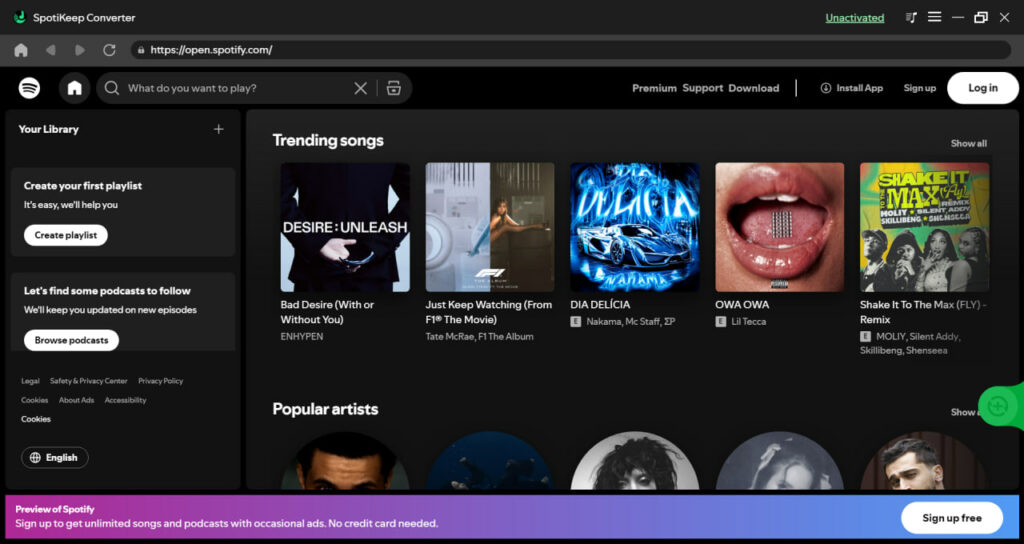Click the Popular artists heading
Viewport: 1024px width, 544px height.
point(325,409)
